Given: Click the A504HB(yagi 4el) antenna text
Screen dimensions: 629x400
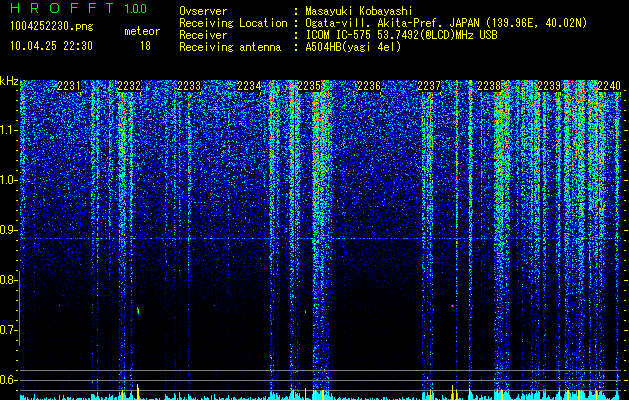Looking at the screenshot, I should pos(353,47).
